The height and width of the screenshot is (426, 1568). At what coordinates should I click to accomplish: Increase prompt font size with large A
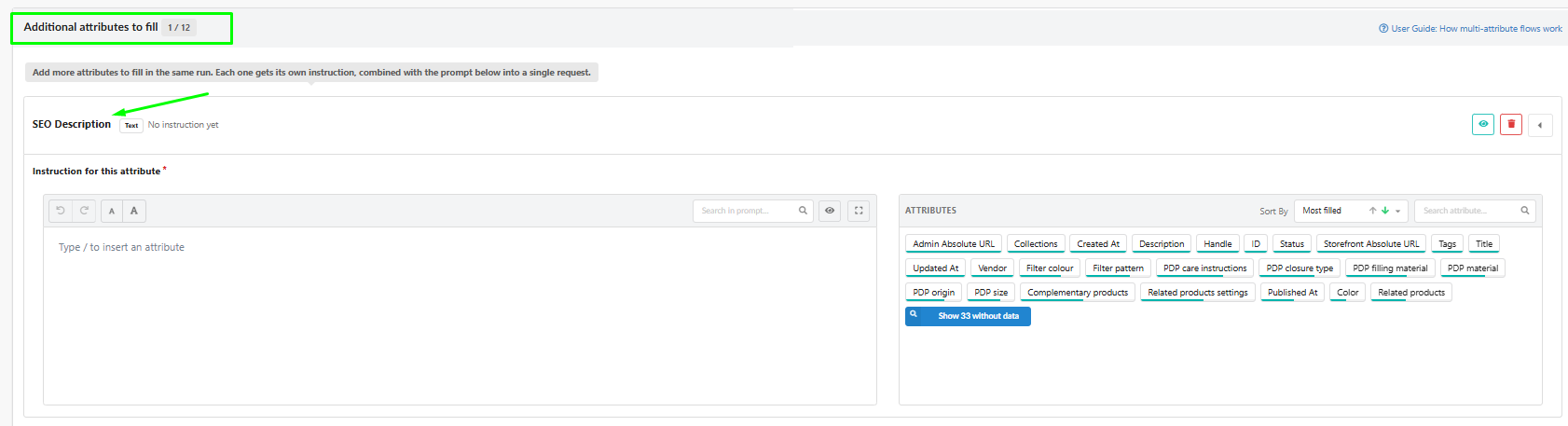(x=134, y=211)
